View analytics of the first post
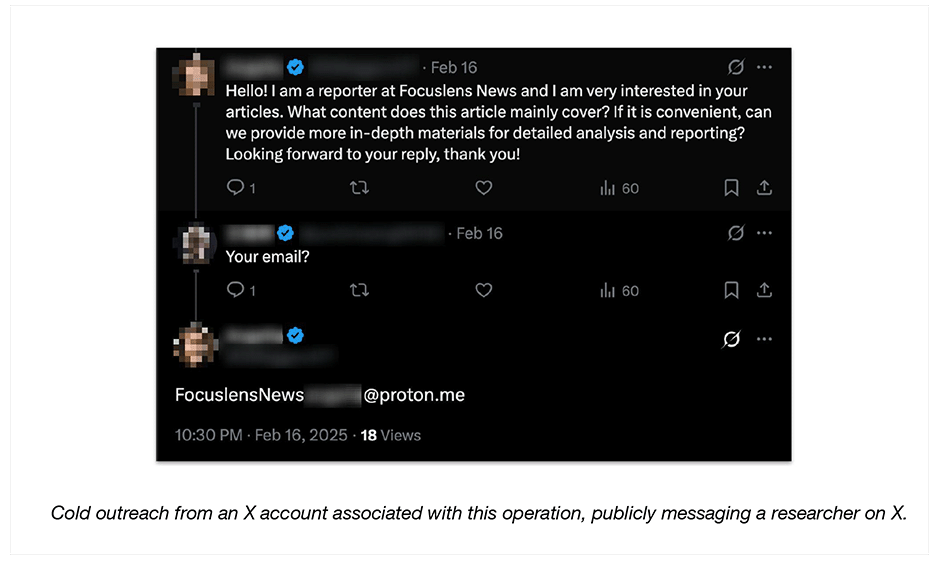 click(619, 188)
